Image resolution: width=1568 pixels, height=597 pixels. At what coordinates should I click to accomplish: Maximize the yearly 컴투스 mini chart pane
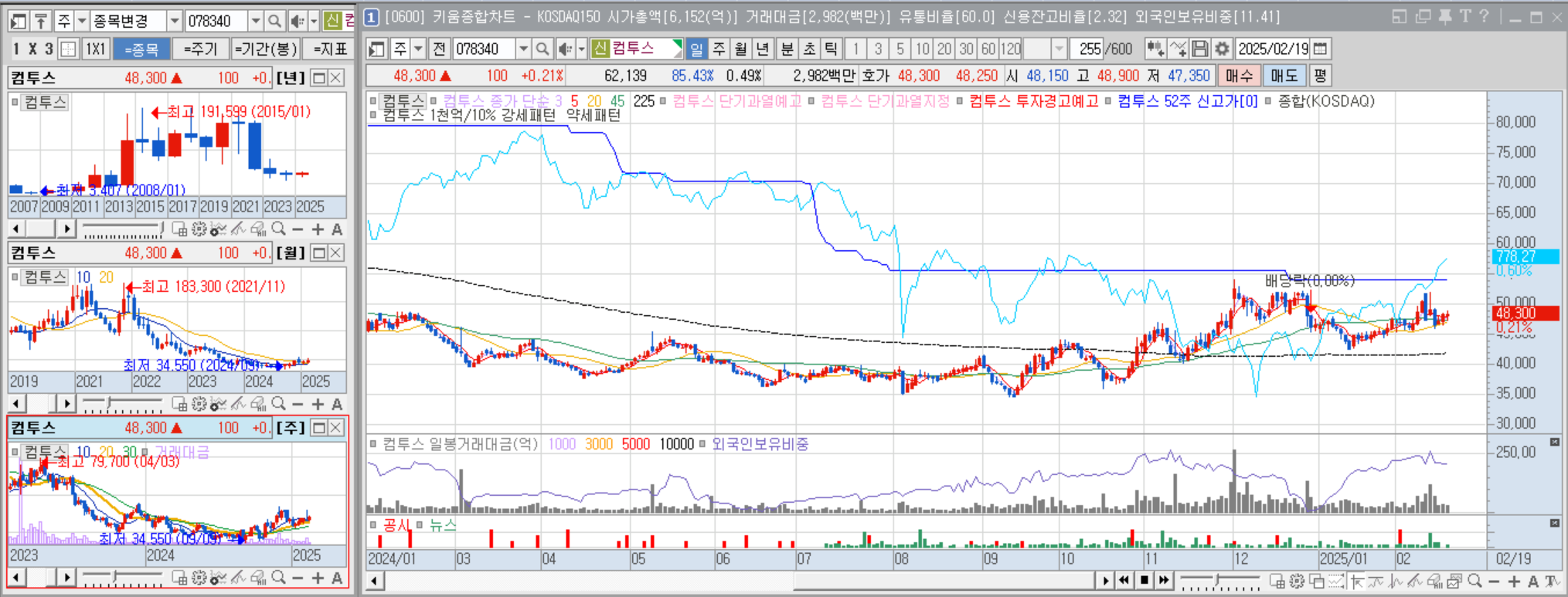point(318,78)
